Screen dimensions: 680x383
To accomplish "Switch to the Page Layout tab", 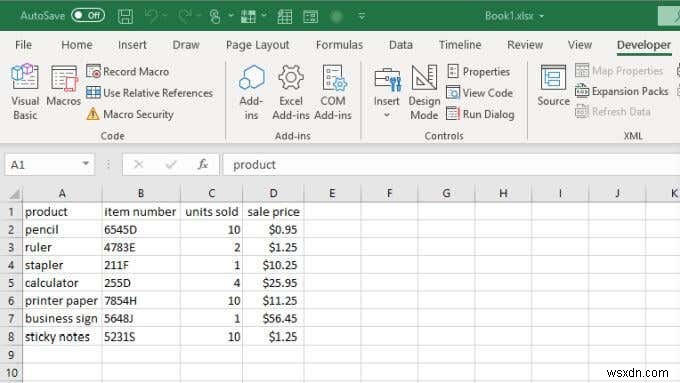I will [257, 45].
